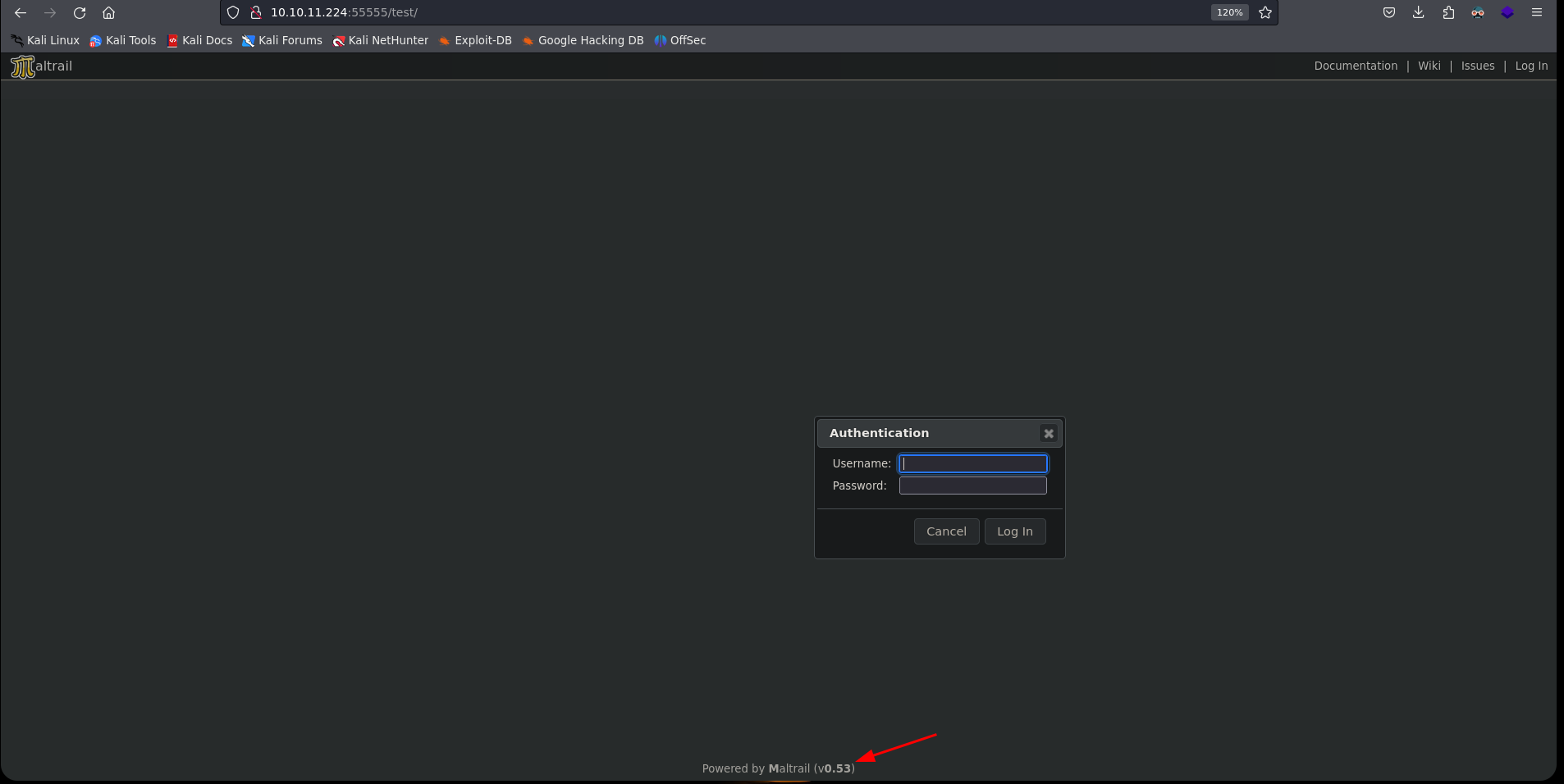Go to the browser home page

point(108,12)
